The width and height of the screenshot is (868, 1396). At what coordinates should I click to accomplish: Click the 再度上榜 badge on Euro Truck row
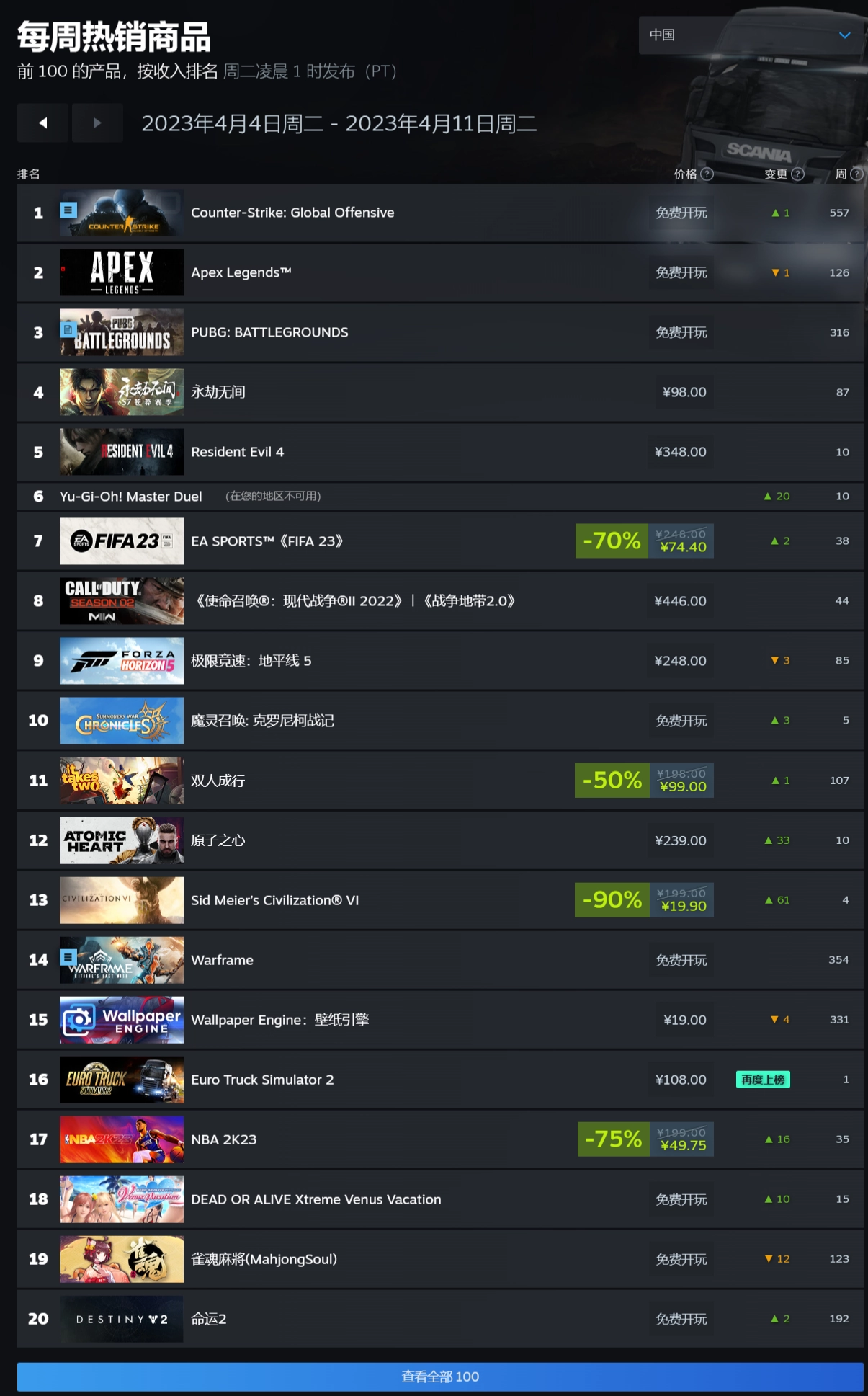click(763, 1080)
